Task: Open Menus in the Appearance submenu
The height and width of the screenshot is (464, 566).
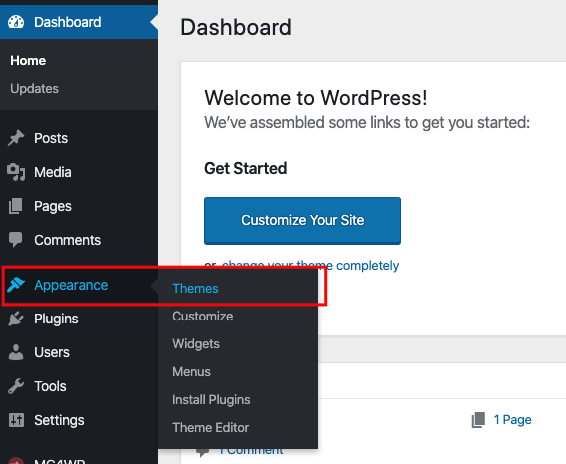Action: [x=191, y=372]
